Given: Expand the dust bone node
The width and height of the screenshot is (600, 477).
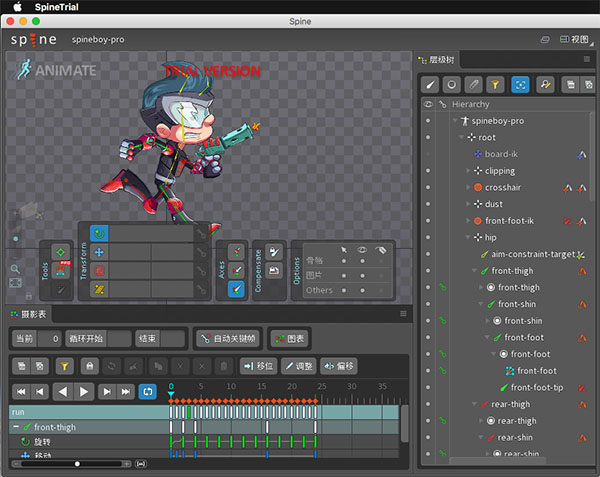Looking at the screenshot, I should coord(468,204).
